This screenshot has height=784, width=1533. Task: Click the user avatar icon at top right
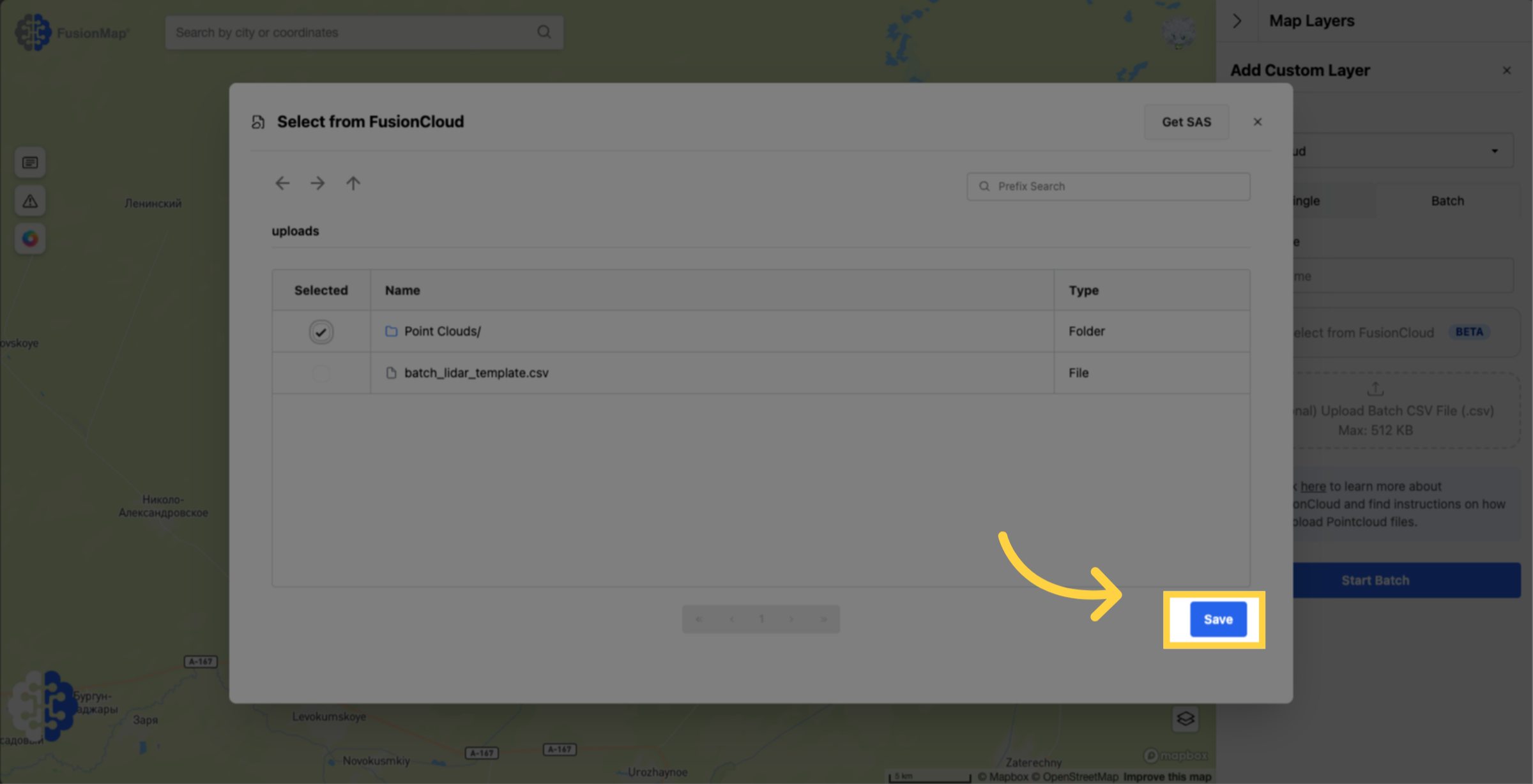coord(1179,33)
